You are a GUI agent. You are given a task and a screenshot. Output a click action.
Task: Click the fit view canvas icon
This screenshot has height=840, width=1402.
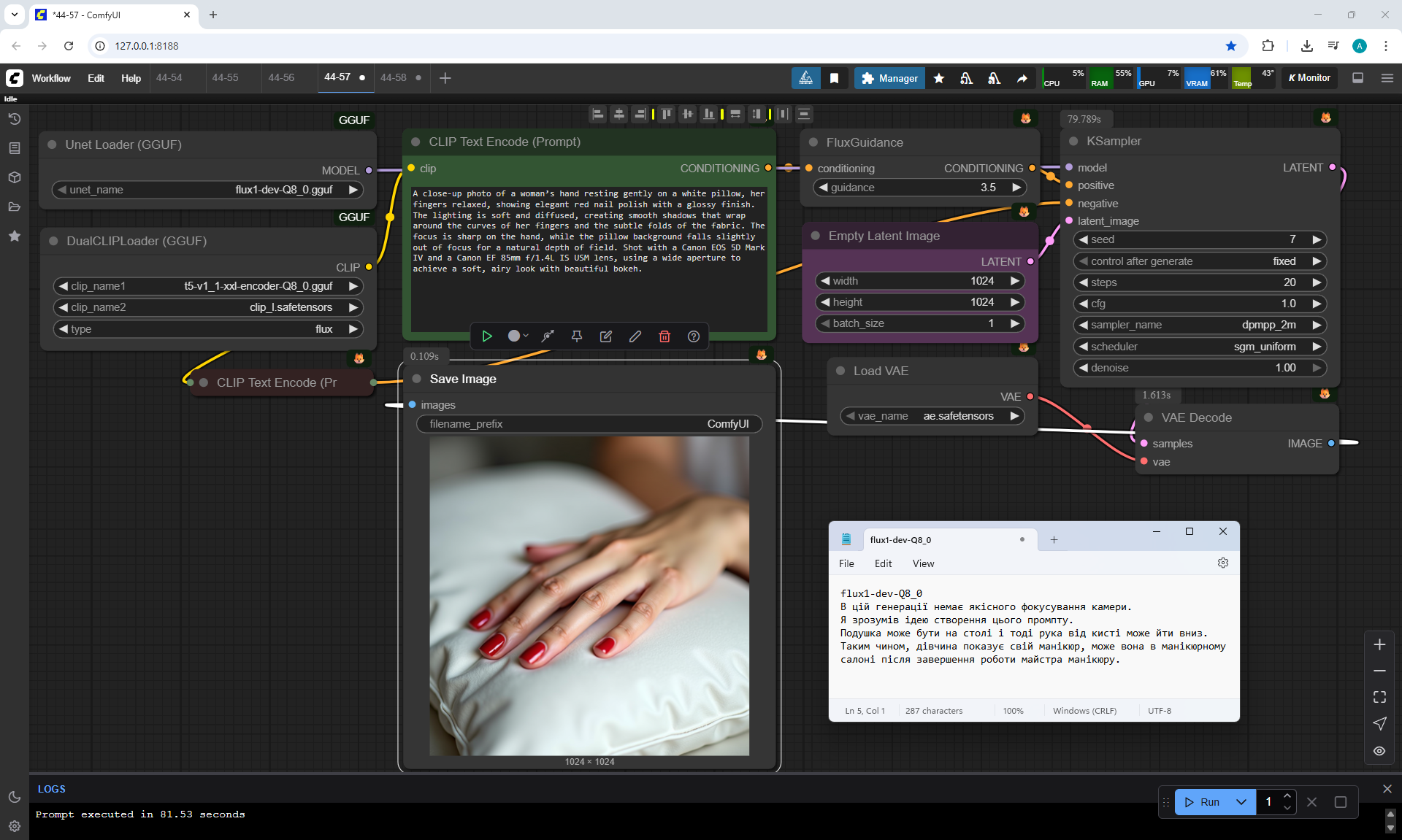(1379, 698)
